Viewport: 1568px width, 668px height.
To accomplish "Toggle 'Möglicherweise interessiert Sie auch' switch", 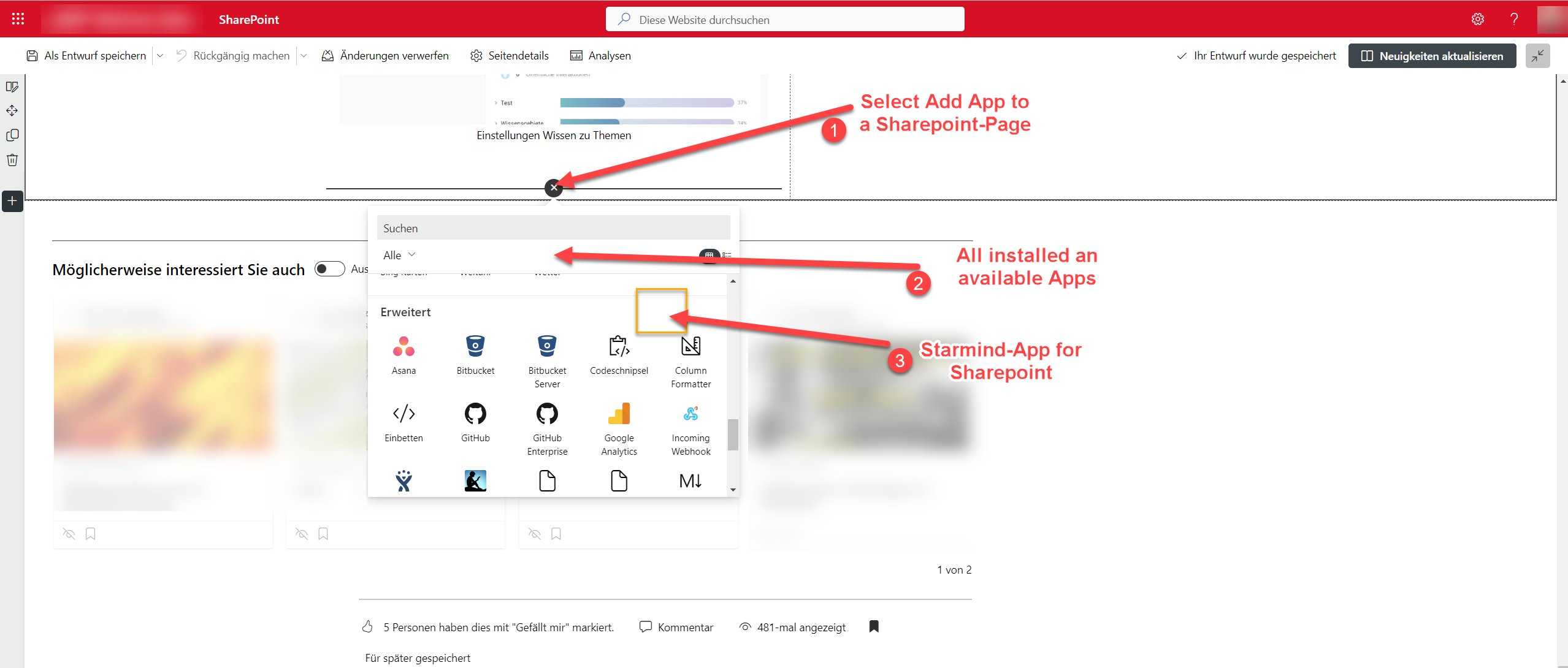I will point(330,269).
